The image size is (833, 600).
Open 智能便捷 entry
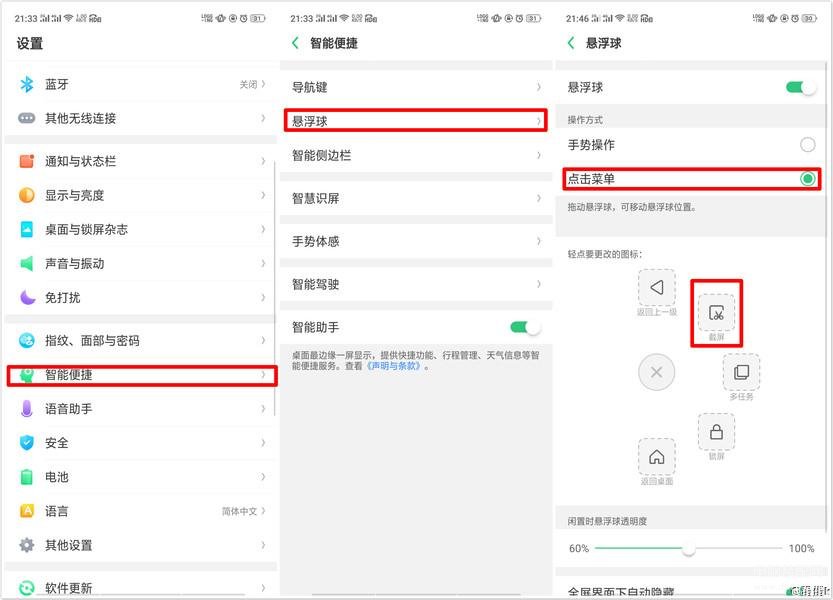142,375
